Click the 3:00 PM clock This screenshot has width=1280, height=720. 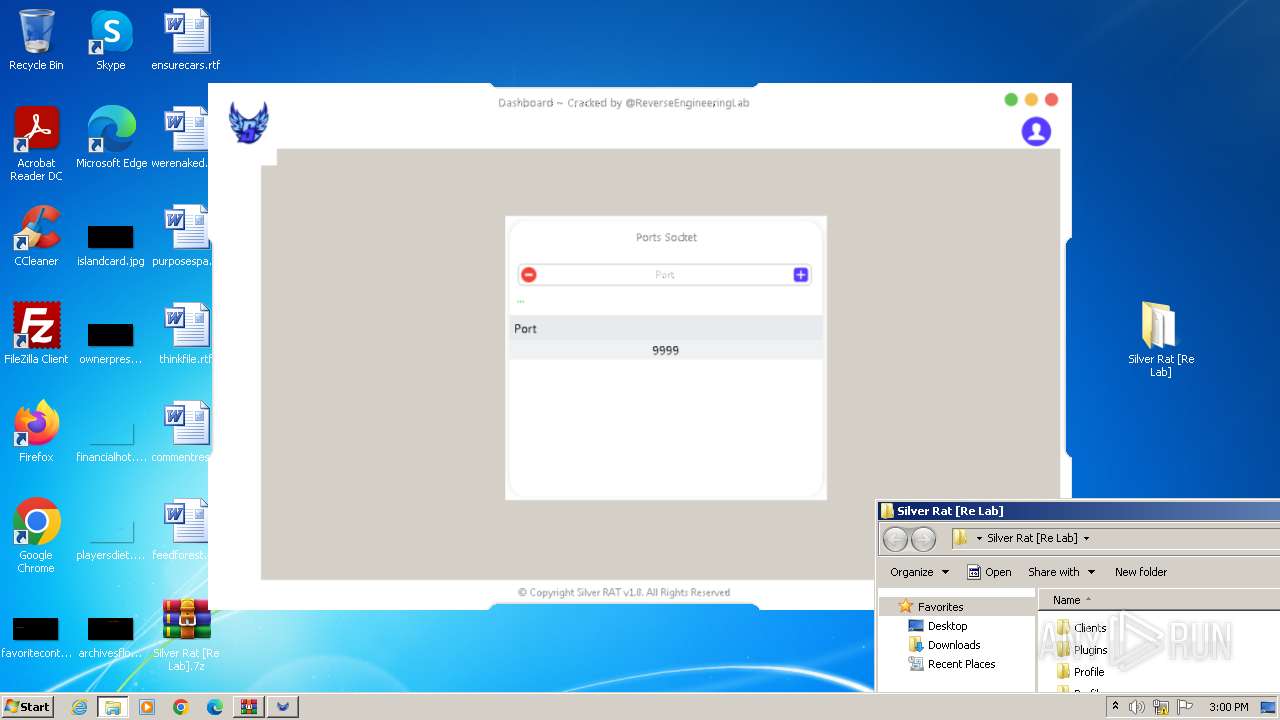(1228, 707)
